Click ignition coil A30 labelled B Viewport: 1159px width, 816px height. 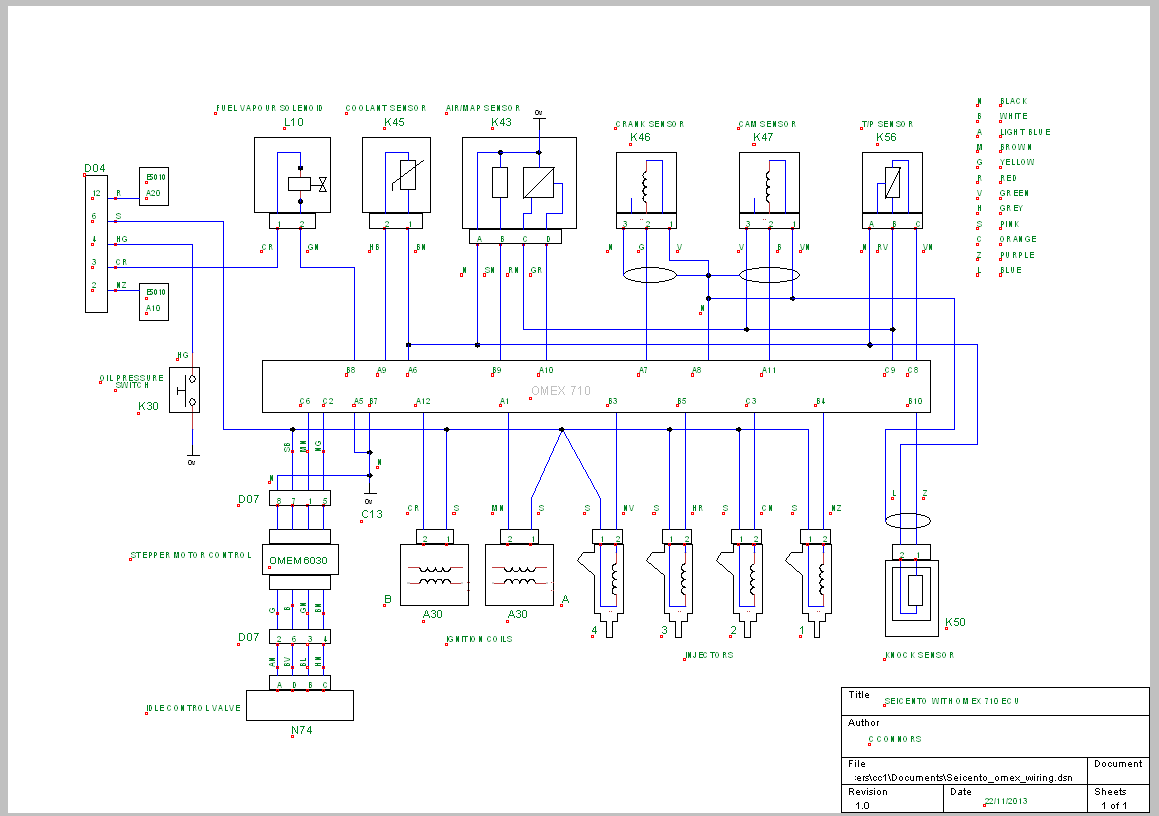(434, 575)
